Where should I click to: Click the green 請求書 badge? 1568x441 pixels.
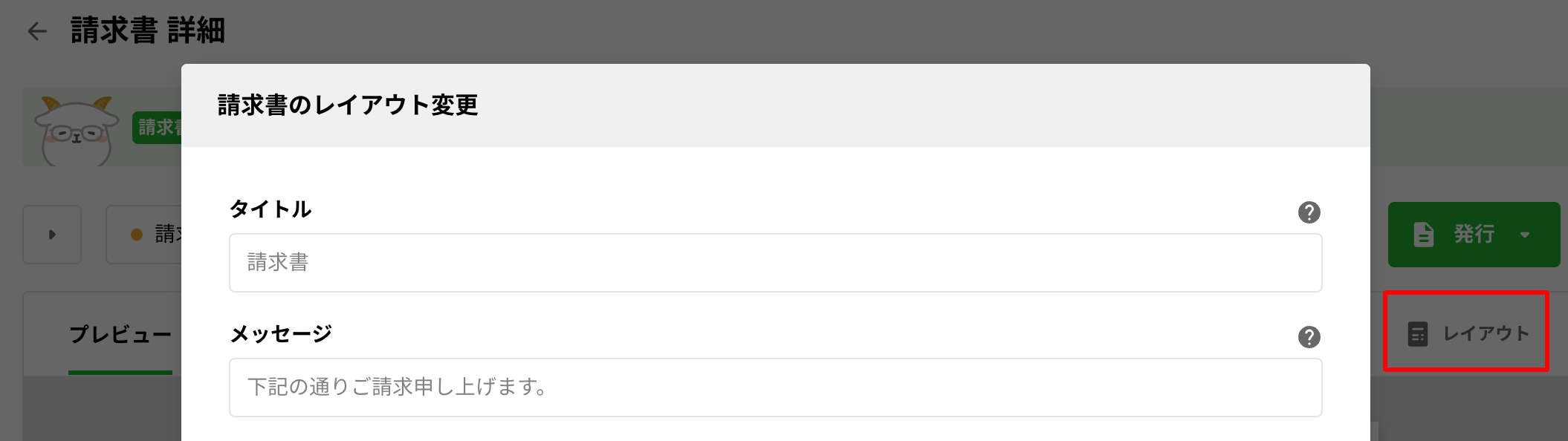coord(158,128)
